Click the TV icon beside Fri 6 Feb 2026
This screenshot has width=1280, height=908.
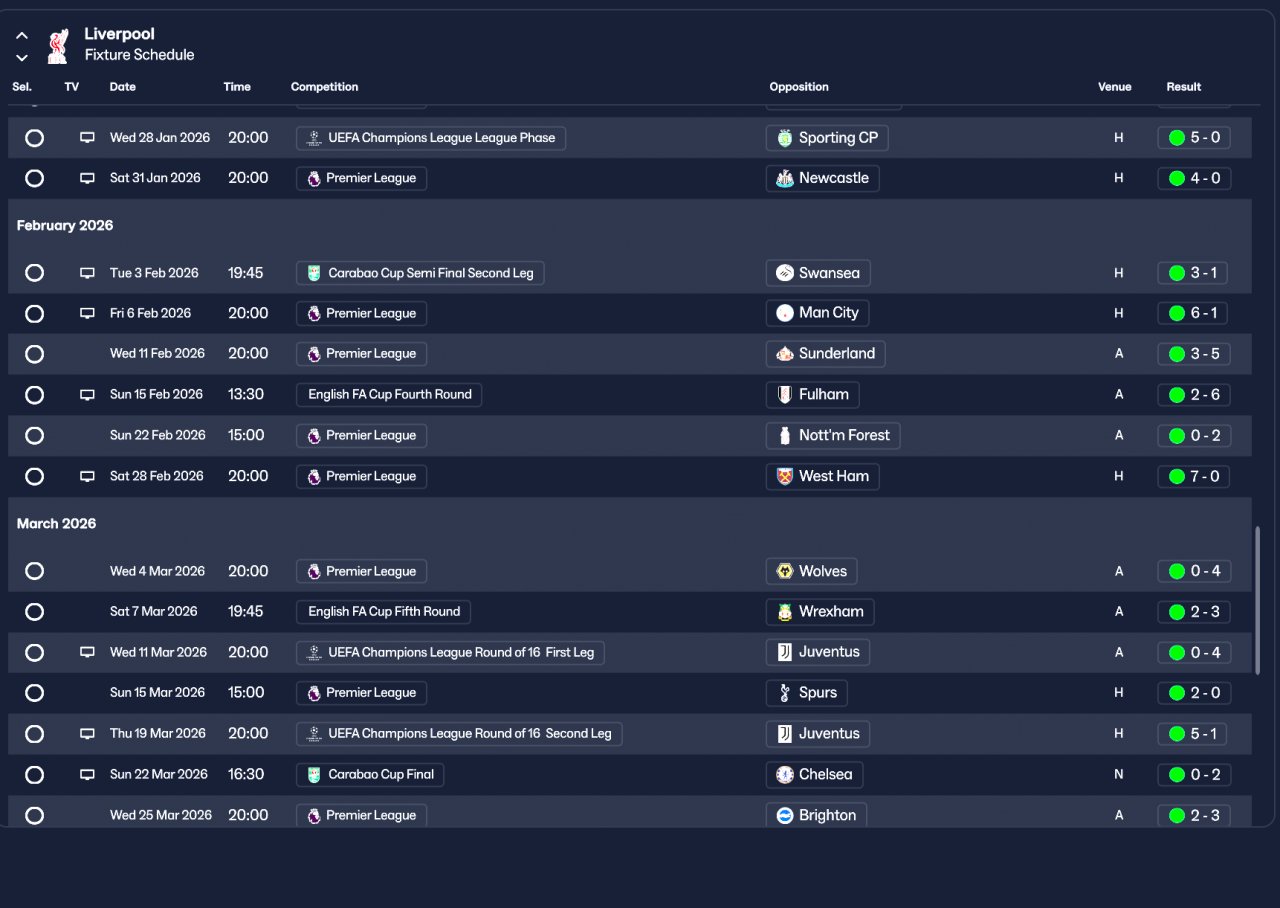click(x=87, y=313)
